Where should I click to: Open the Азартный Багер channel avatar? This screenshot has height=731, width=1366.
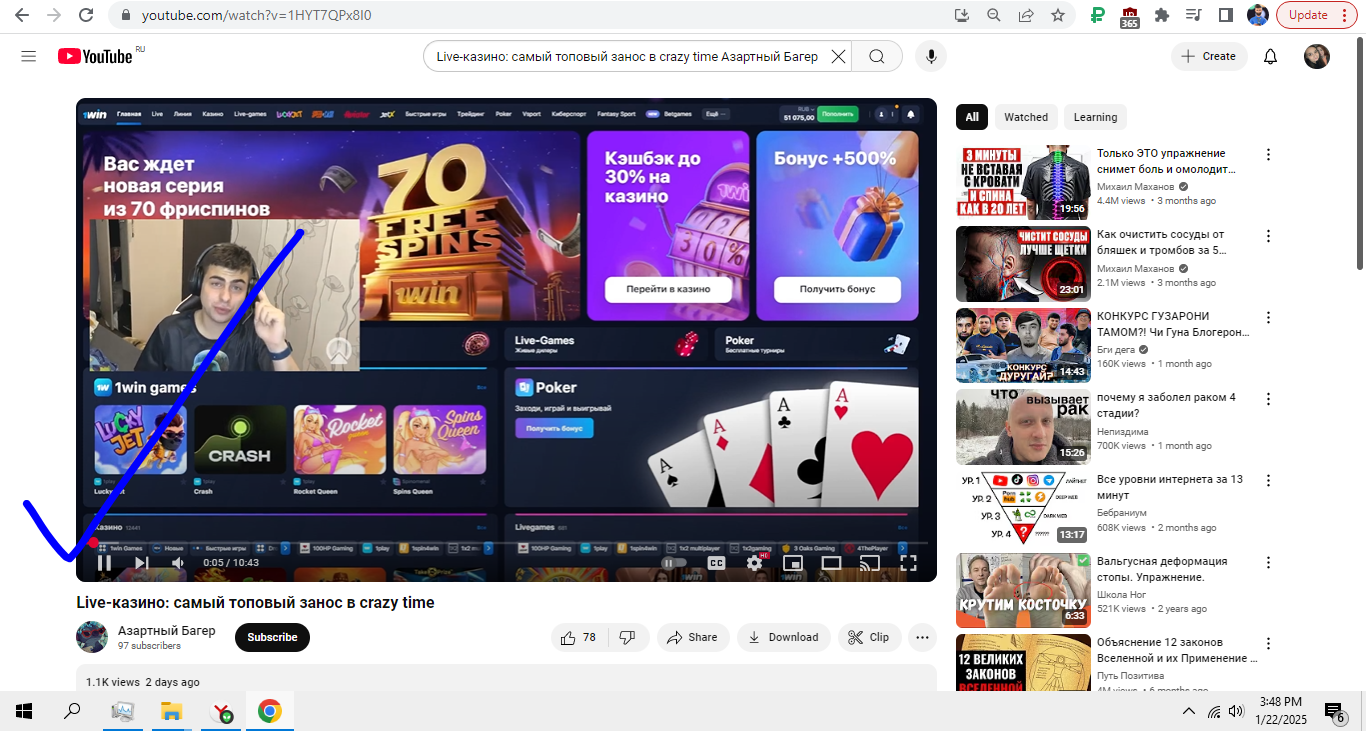(x=92, y=637)
